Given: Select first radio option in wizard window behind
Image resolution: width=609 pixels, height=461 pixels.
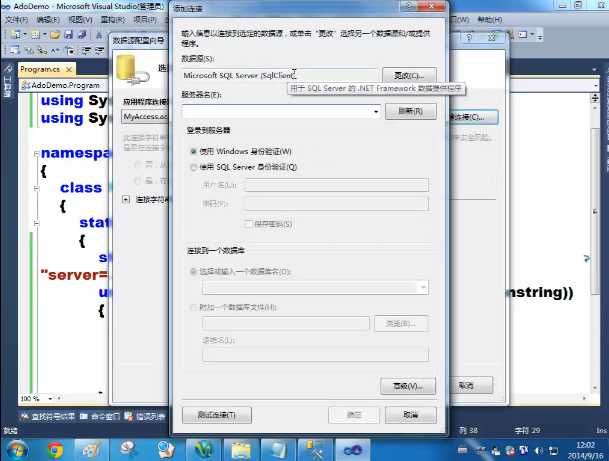Looking at the screenshot, I should [x=137, y=164].
